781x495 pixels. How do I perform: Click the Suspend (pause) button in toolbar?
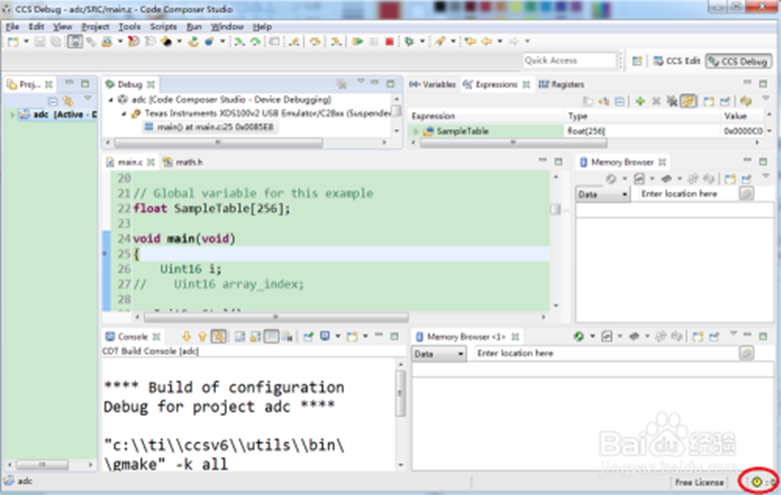click(x=373, y=42)
